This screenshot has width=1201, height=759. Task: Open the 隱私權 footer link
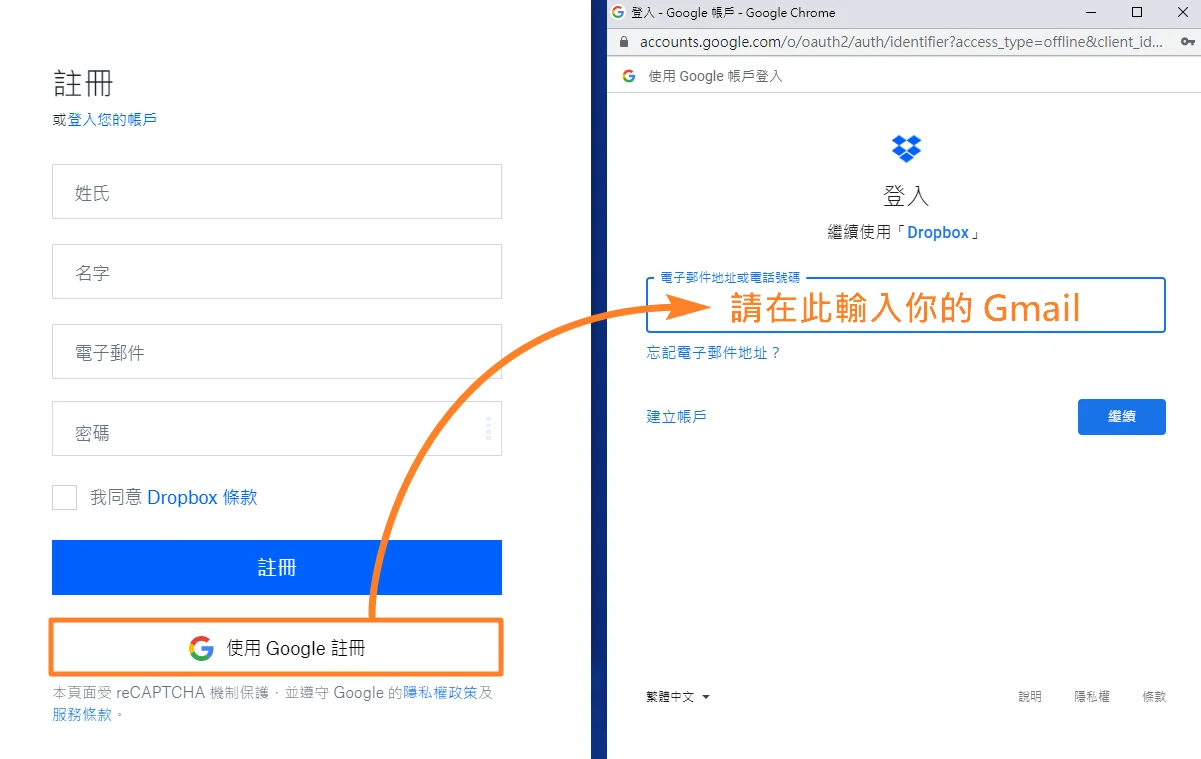[x=1092, y=697]
